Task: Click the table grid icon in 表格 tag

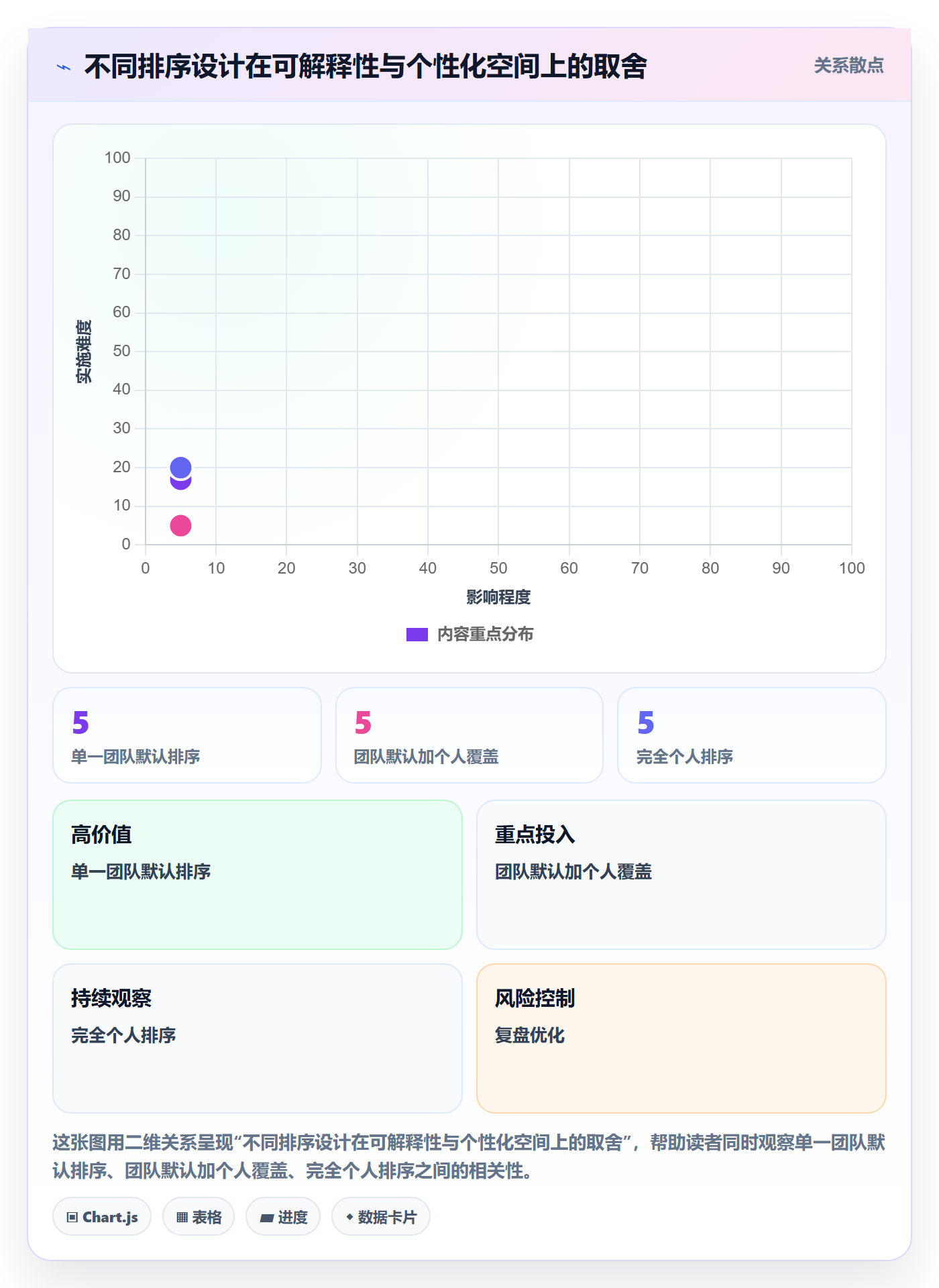Action: coord(182,1218)
